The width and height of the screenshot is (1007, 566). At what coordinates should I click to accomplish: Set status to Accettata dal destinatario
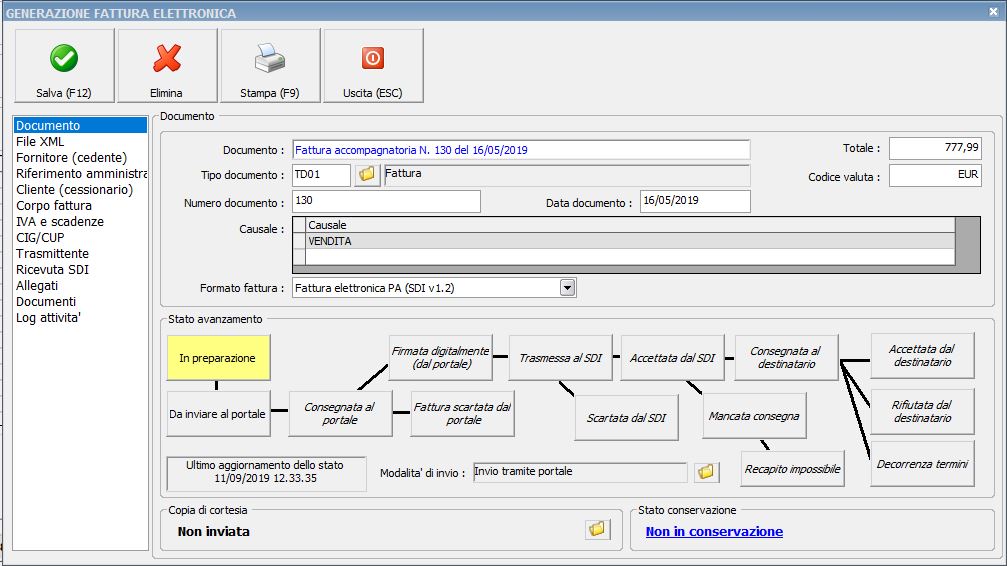922,355
